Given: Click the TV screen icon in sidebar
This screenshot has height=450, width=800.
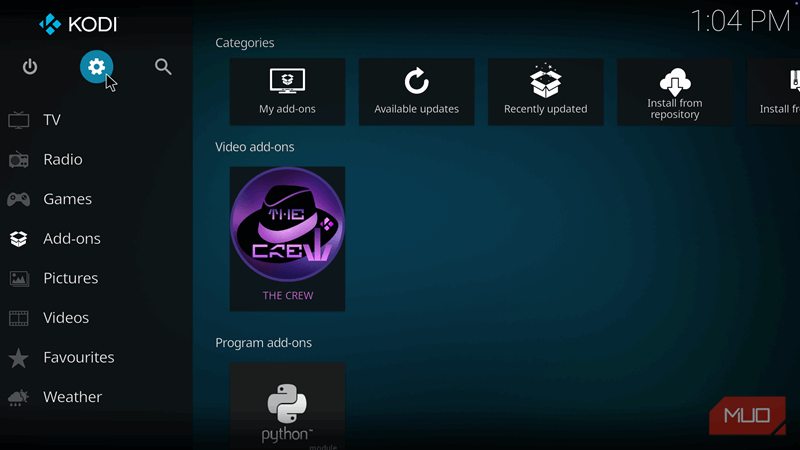Looking at the screenshot, I should 18,120.
